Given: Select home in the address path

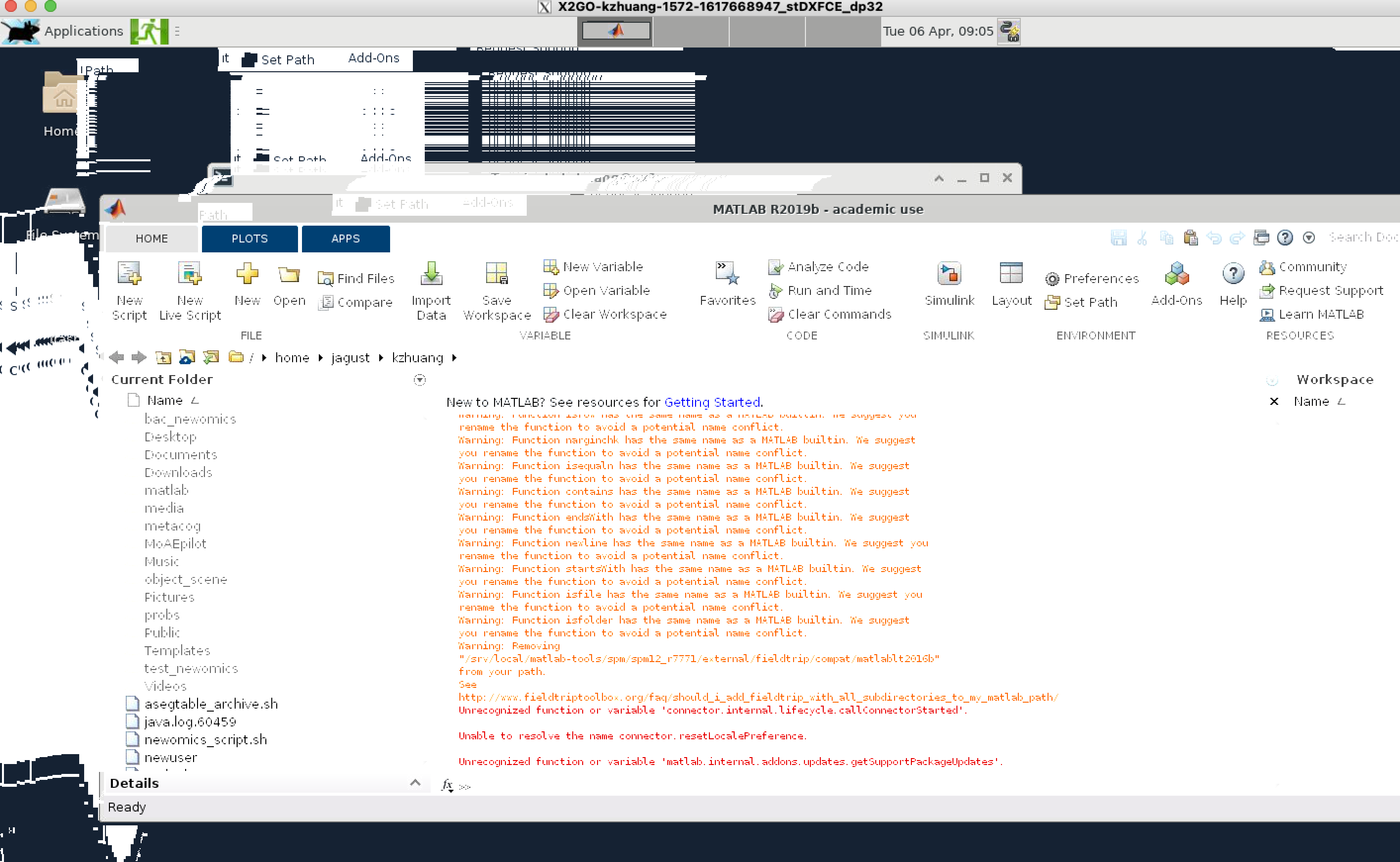Looking at the screenshot, I should (x=292, y=357).
